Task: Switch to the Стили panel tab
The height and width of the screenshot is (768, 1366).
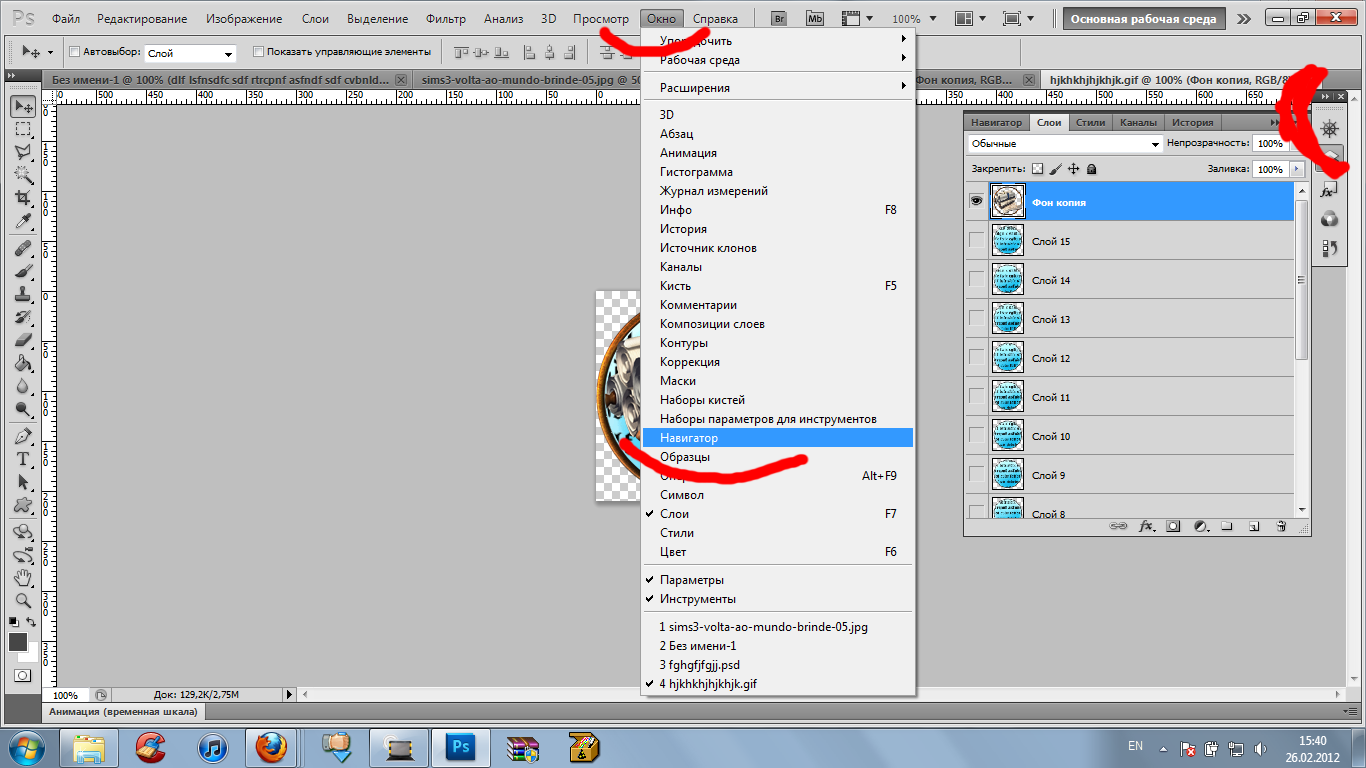Action: [1090, 122]
